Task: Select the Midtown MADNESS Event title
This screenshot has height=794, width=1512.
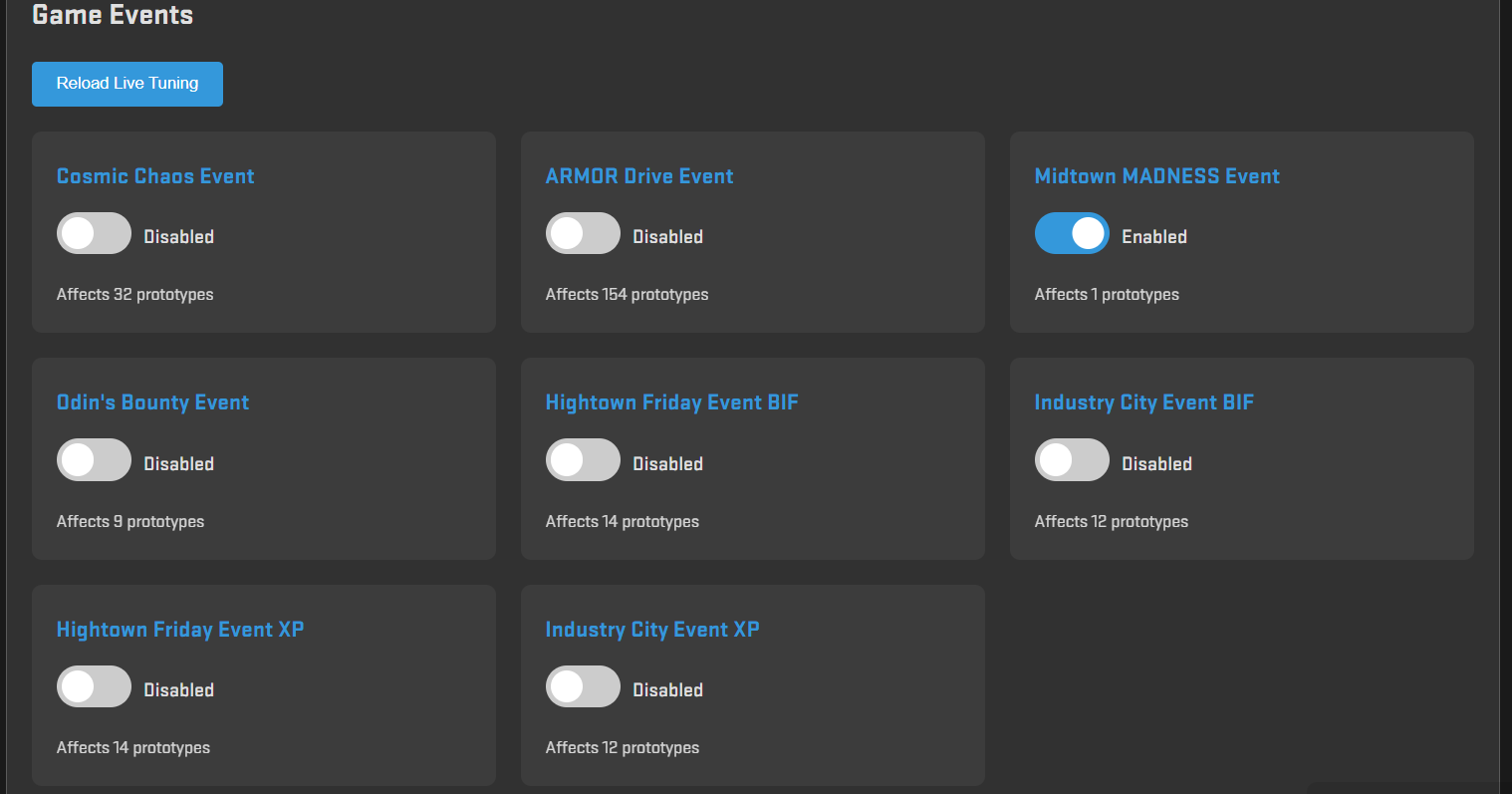Action: (1156, 176)
